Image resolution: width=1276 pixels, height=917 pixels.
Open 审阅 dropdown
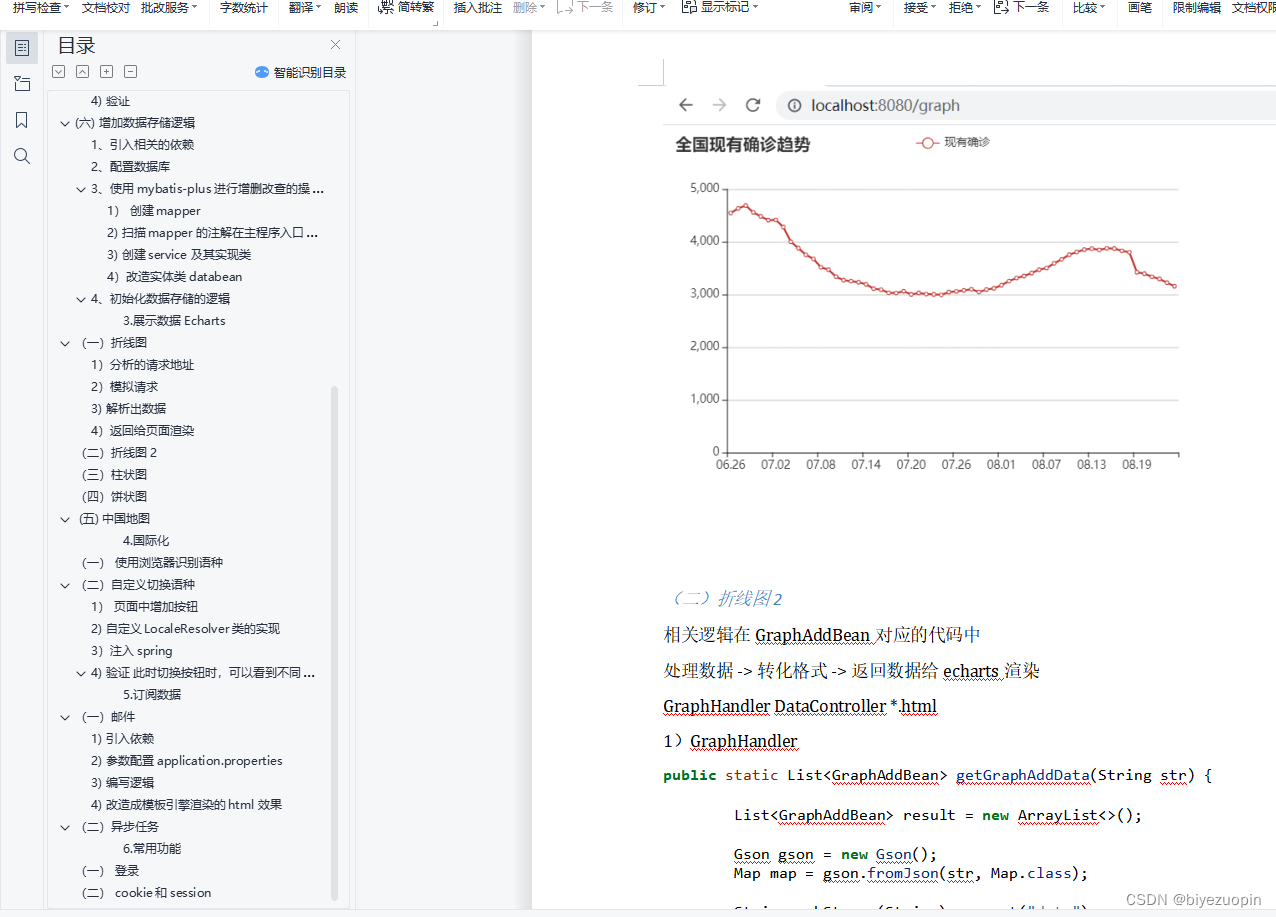(x=865, y=8)
